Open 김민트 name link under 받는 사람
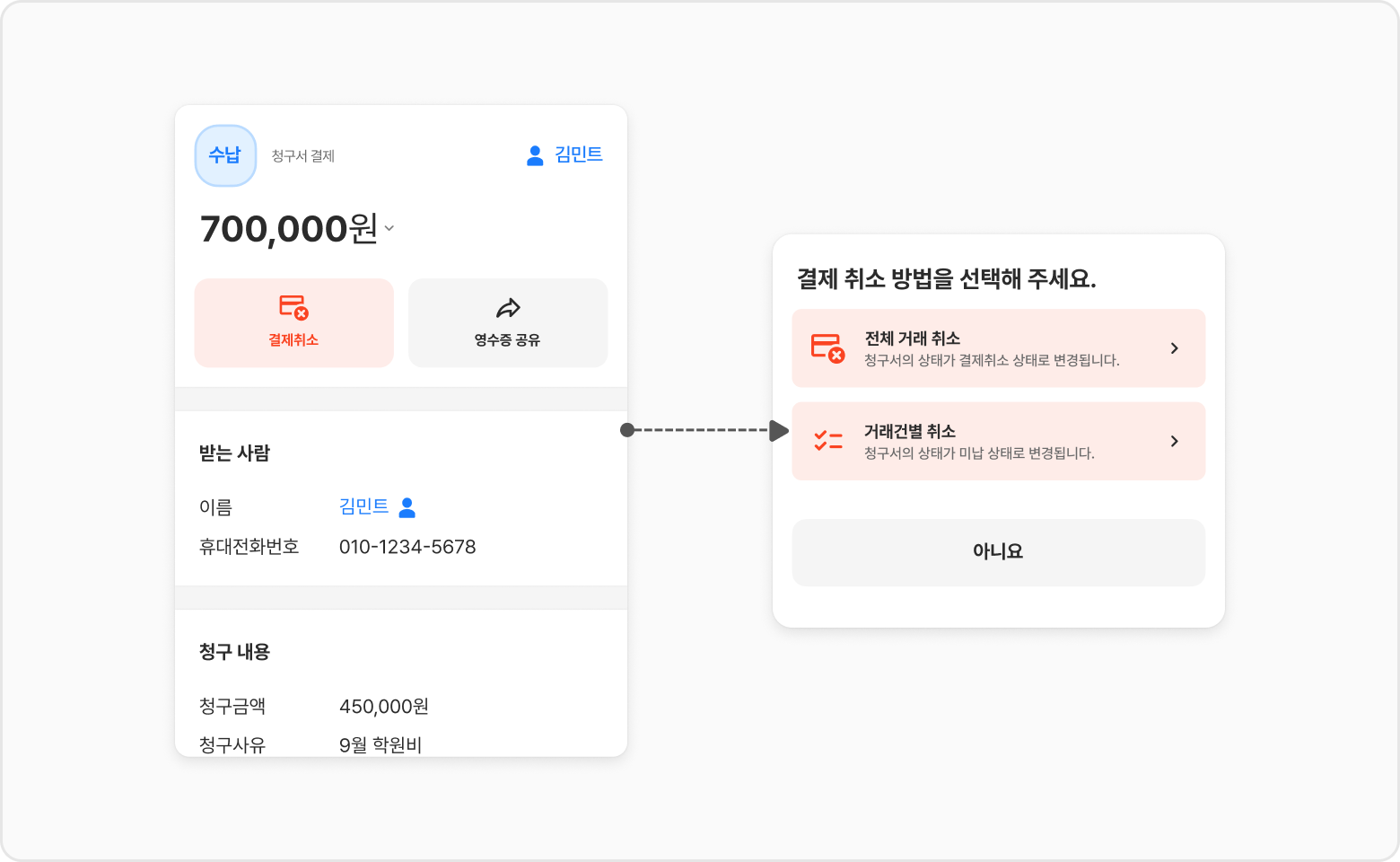1400x862 pixels. [x=363, y=506]
